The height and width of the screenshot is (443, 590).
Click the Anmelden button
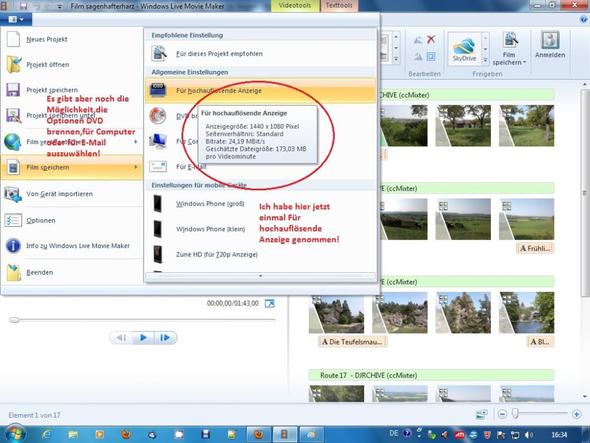point(550,45)
